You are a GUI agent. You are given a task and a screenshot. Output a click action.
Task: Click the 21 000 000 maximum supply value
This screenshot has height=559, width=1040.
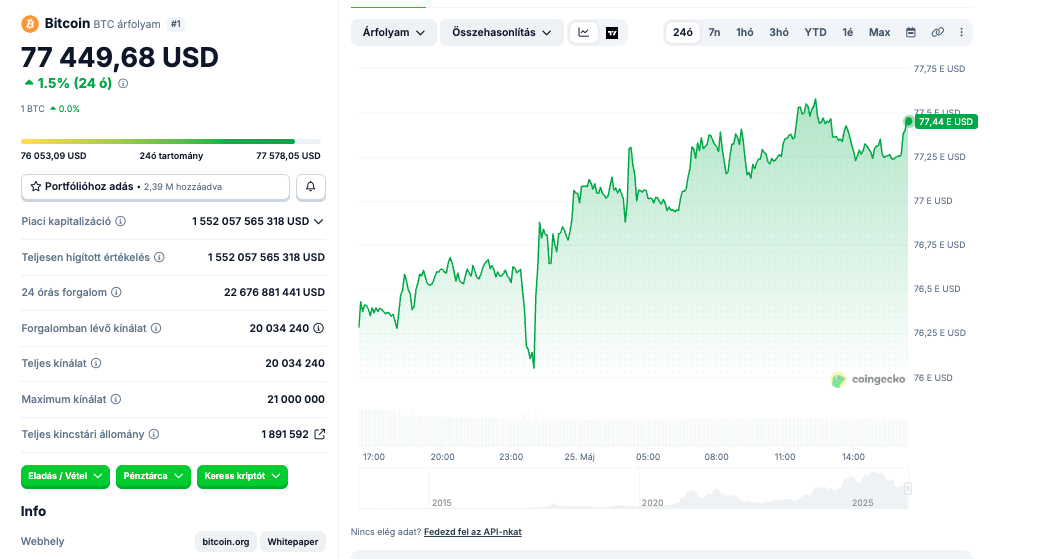[x=296, y=399]
